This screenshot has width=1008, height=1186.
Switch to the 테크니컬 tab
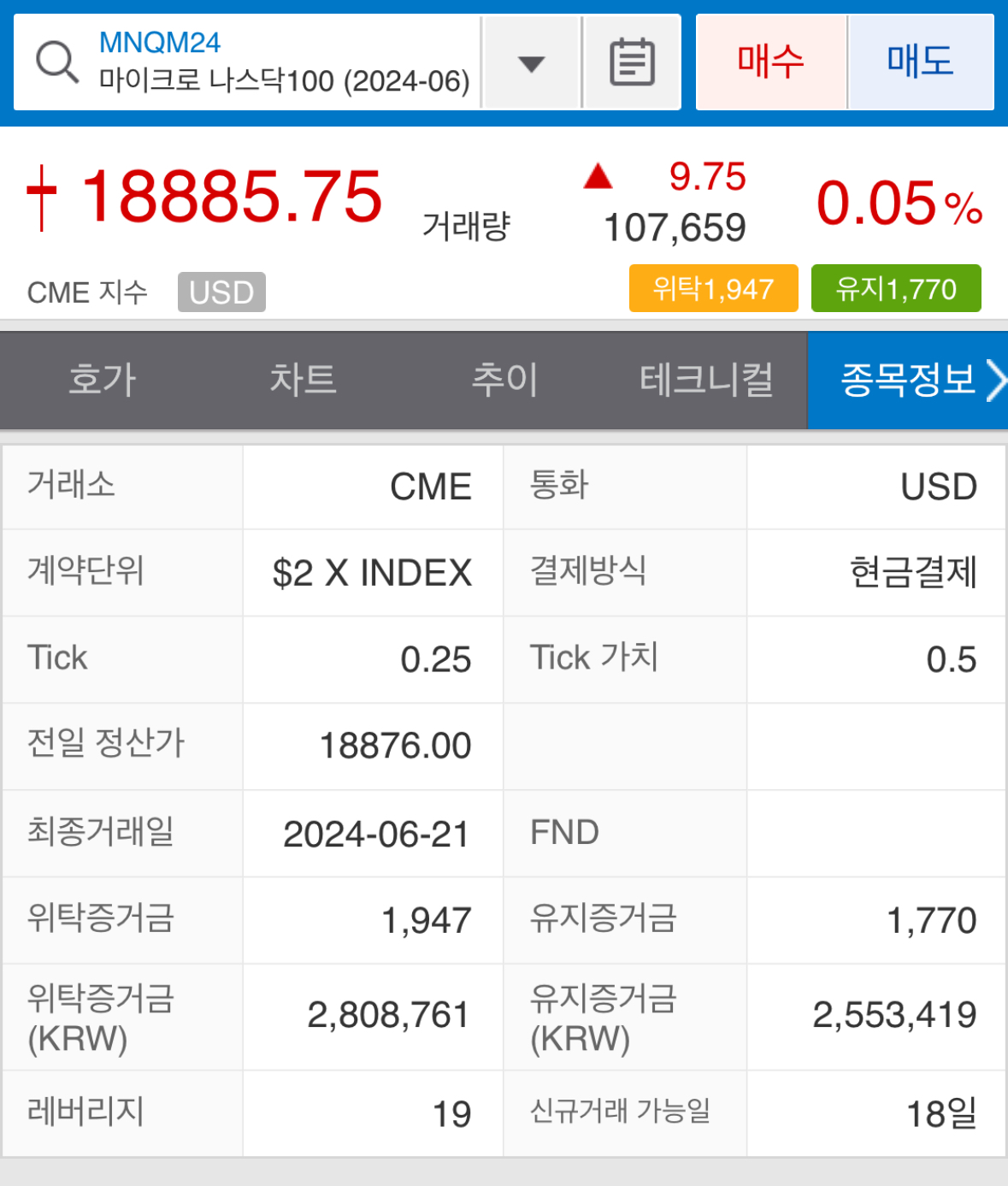[x=706, y=380]
